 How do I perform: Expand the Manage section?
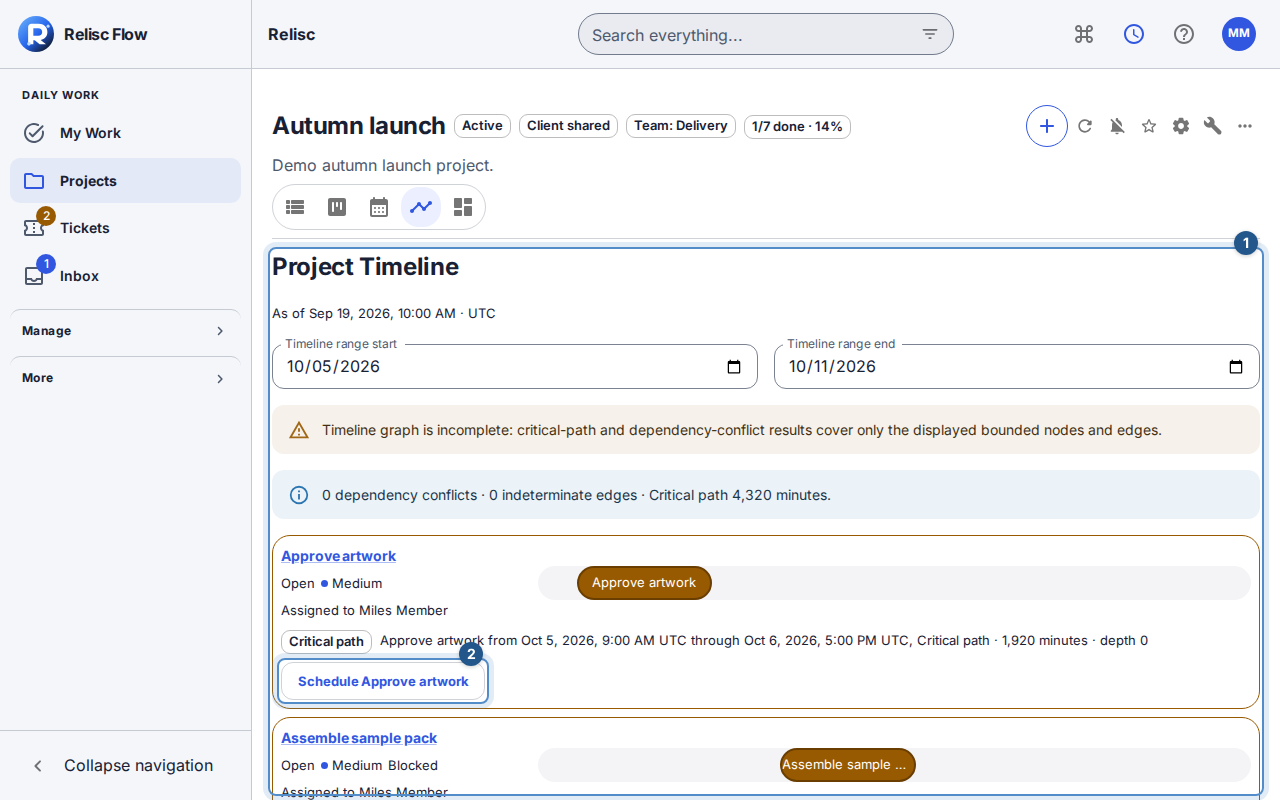point(125,331)
